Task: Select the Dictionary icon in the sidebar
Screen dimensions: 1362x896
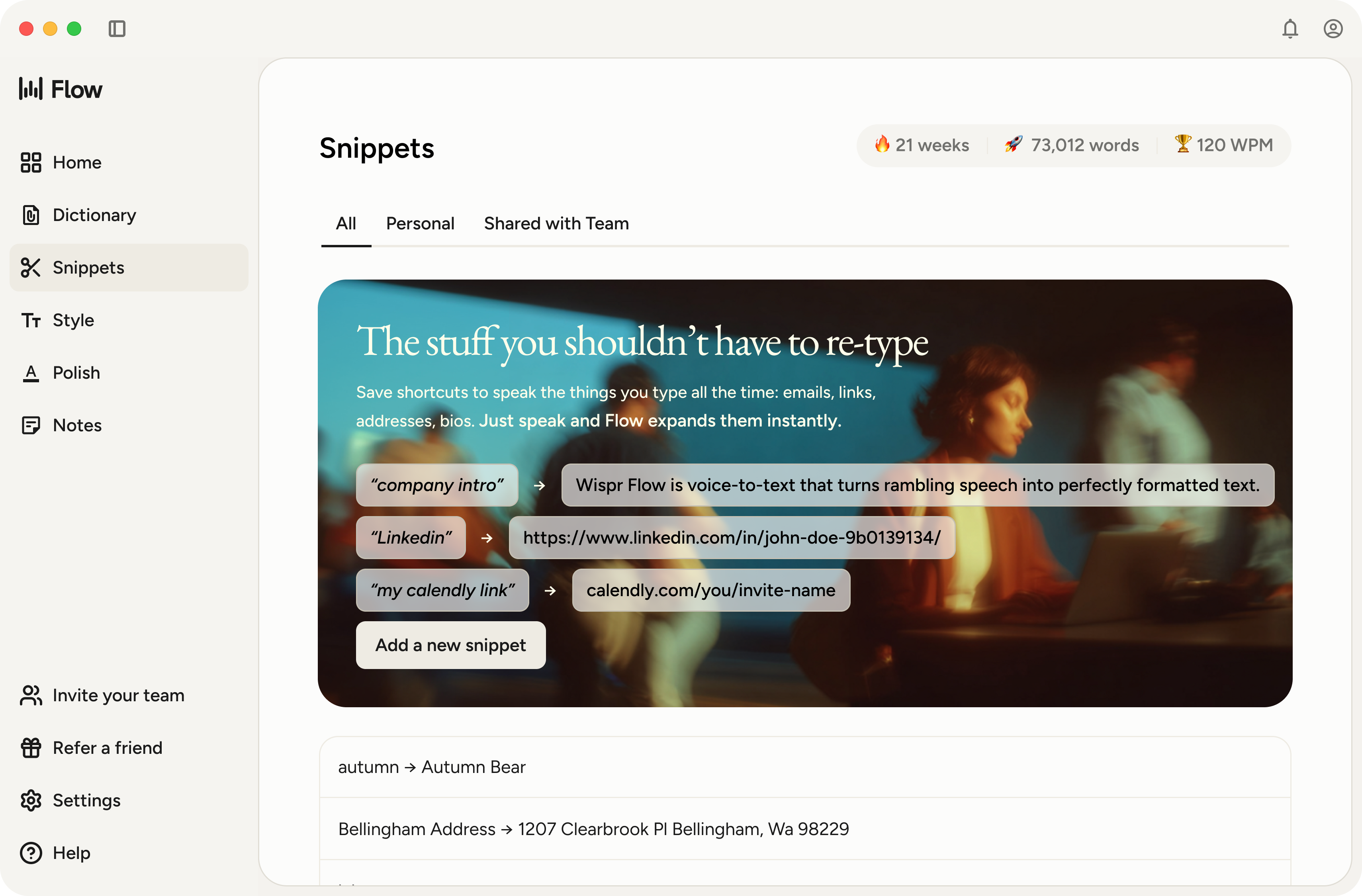Action: pos(31,215)
